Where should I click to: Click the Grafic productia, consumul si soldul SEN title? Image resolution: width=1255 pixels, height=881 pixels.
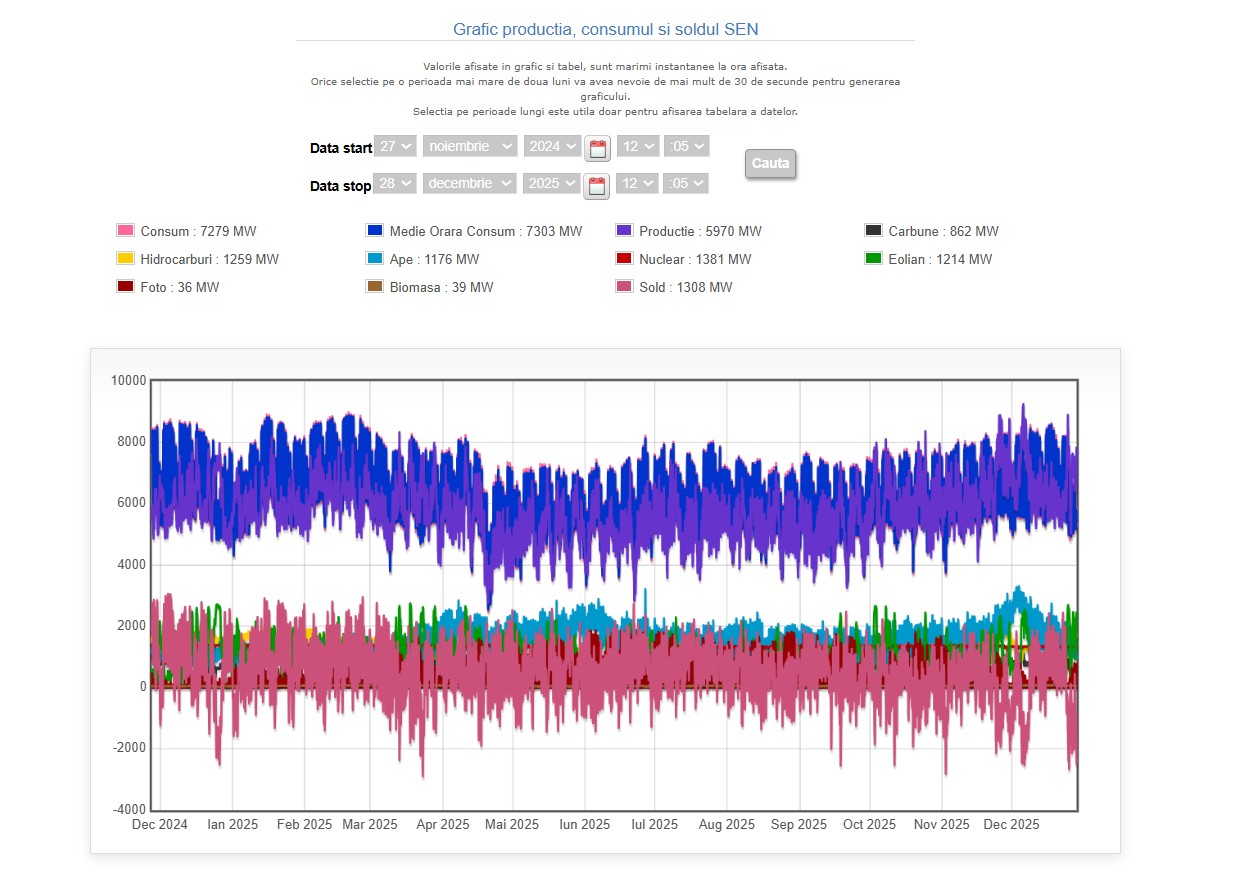[x=605, y=29]
